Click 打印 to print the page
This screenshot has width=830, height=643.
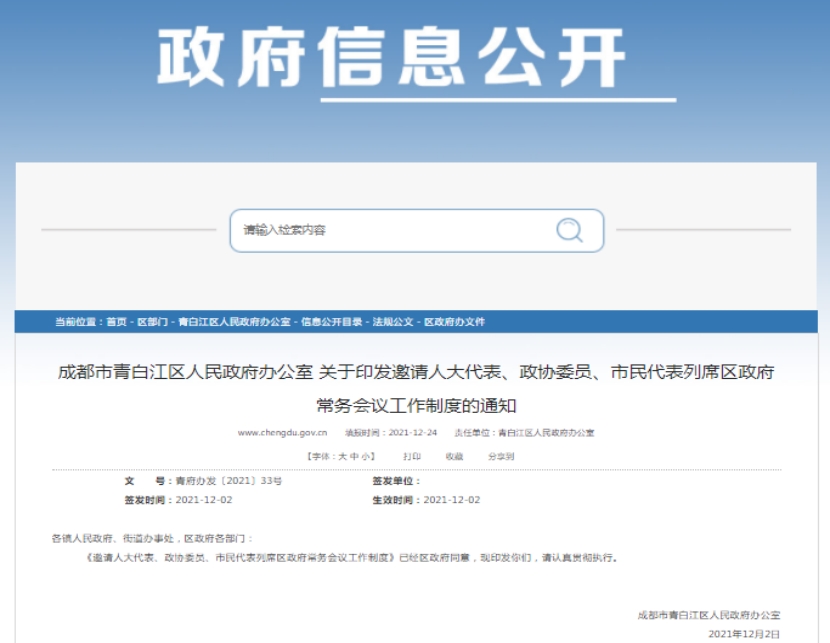[411, 456]
